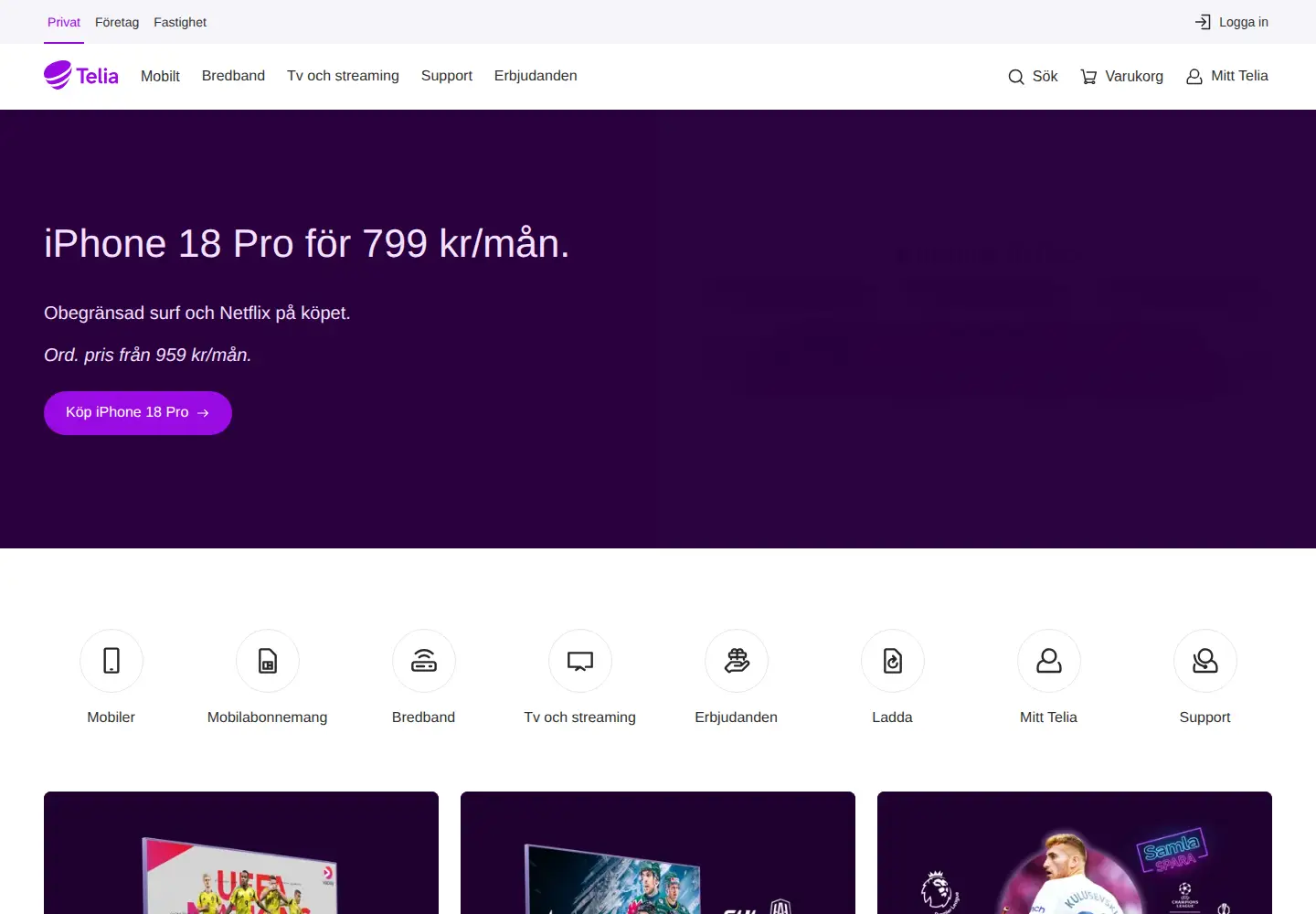The image size is (1316, 914).
Task: Click the Mitt Telia header link text
Action: click(x=1239, y=76)
